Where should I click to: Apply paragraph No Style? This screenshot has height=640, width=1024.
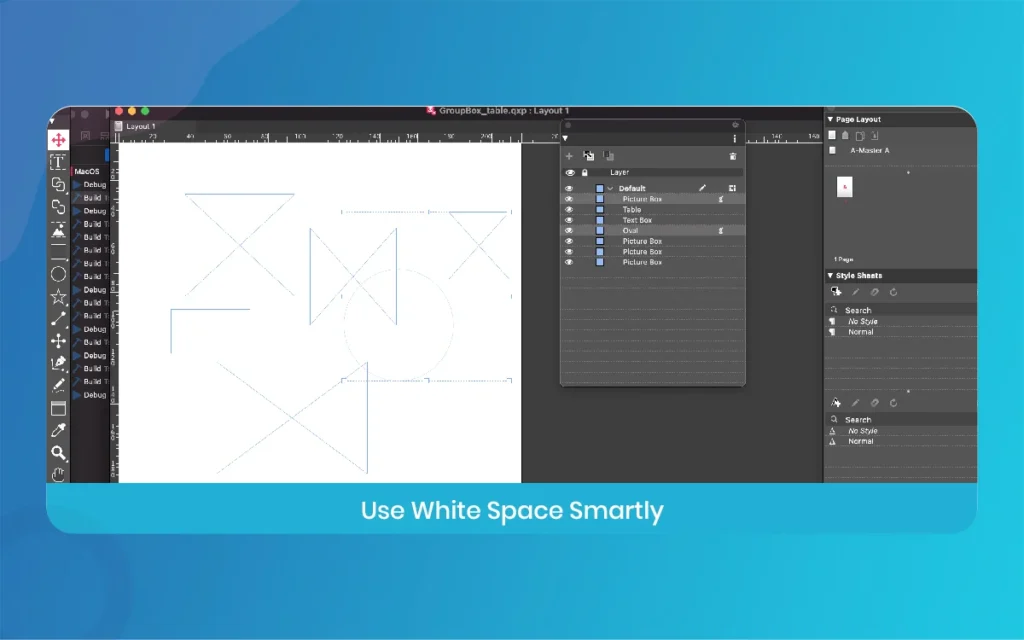click(862, 321)
